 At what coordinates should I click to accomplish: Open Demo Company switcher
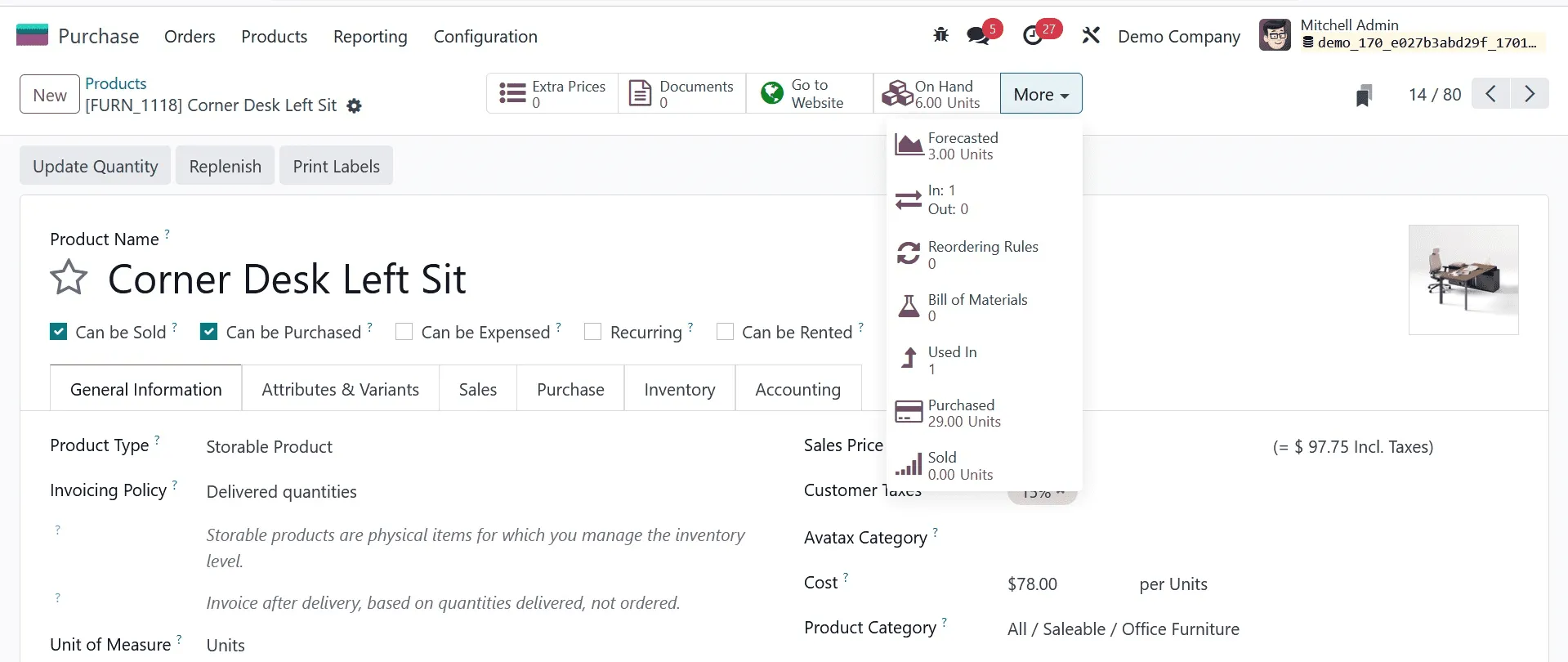pos(1178,36)
